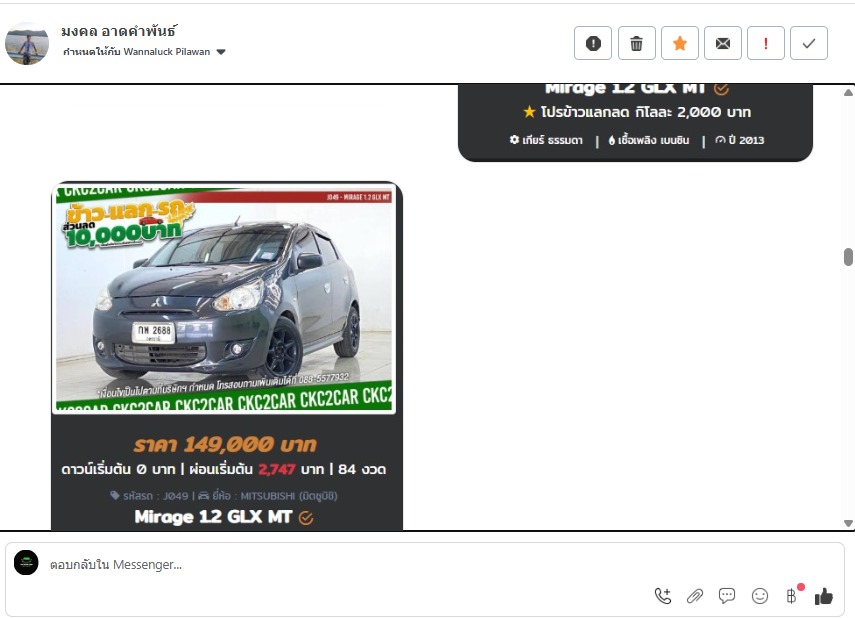Click the price text ราคา 149,000 บาท

point(225,445)
